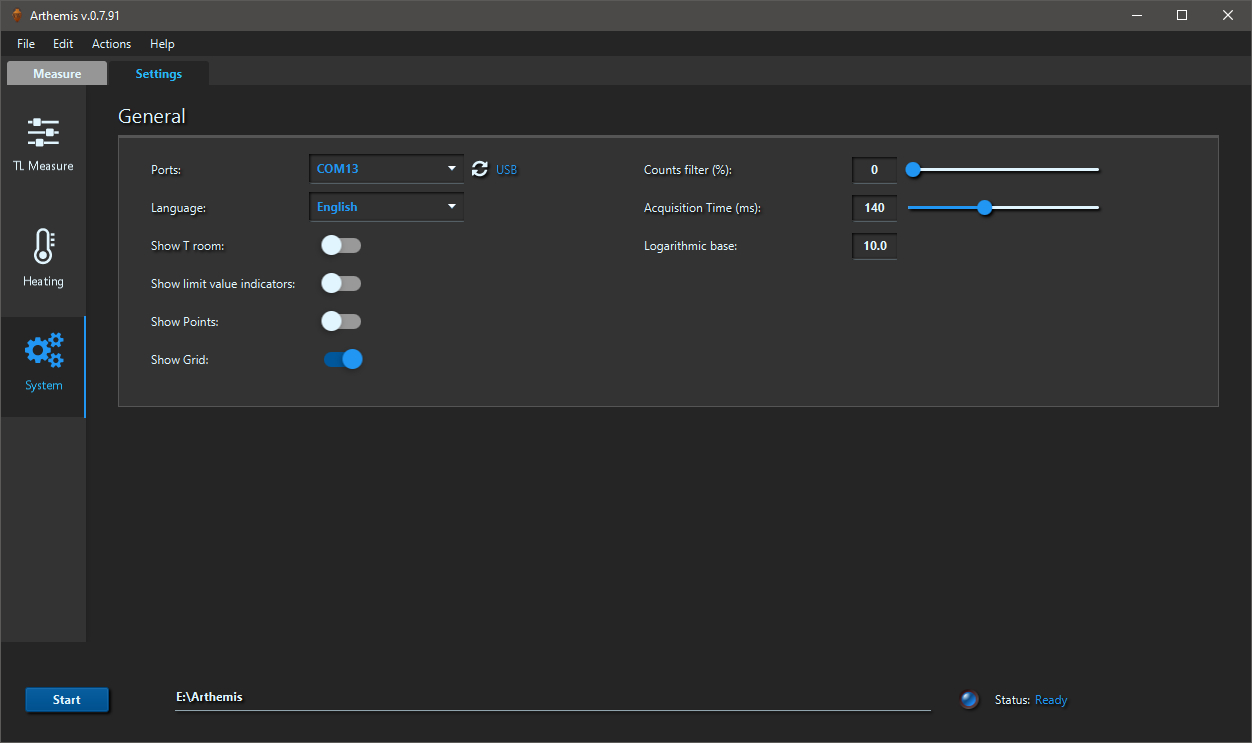The image size is (1252, 743).
Task: Open the Help menu
Action: (x=162, y=44)
